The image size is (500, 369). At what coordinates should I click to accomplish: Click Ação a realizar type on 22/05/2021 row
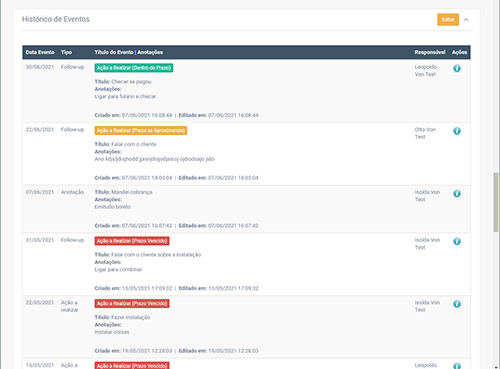click(x=69, y=306)
